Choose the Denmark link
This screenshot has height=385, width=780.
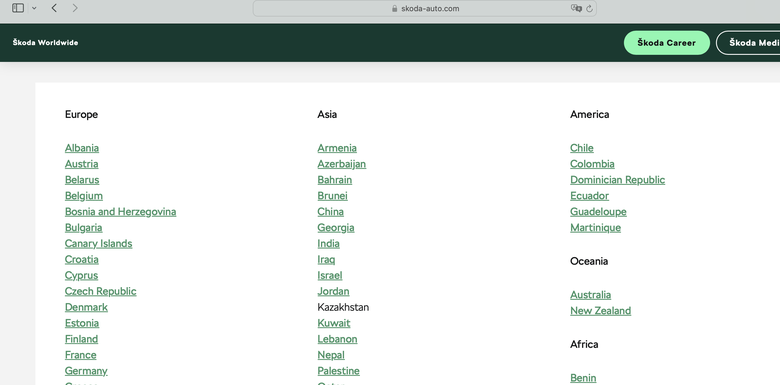click(x=86, y=307)
